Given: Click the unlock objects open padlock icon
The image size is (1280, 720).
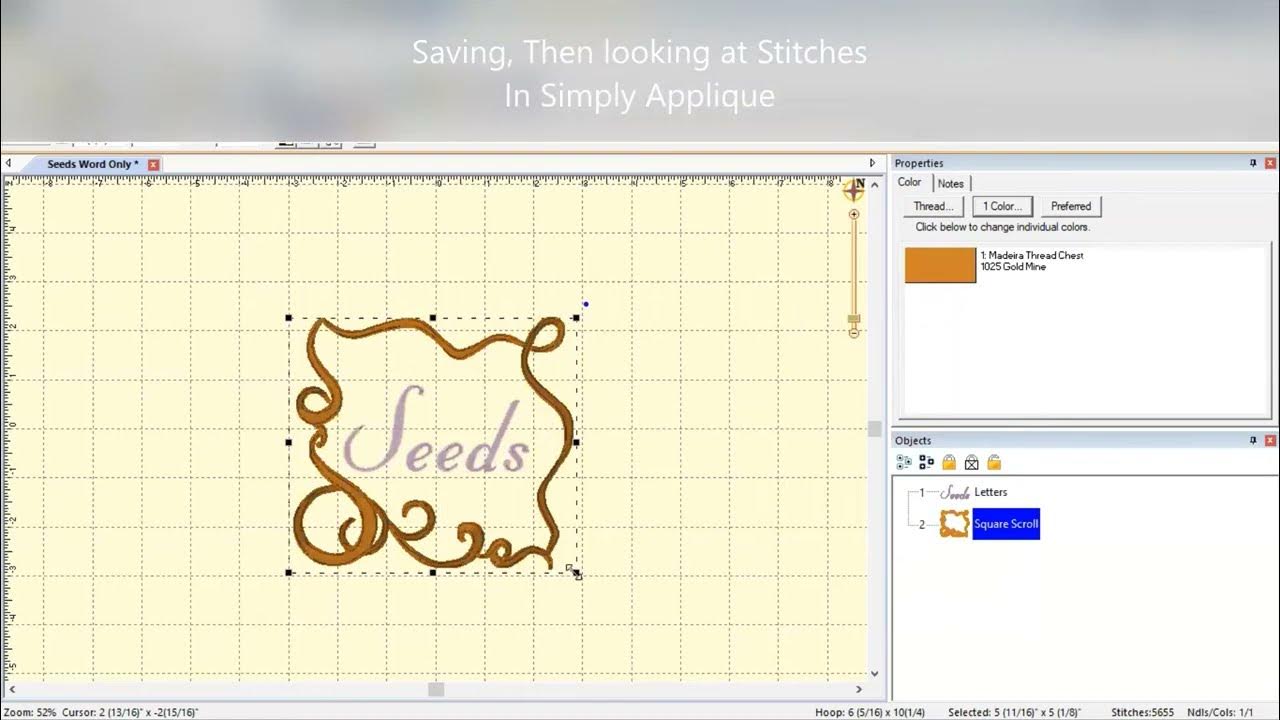Looking at the screenshot, I should click(994, 462).
